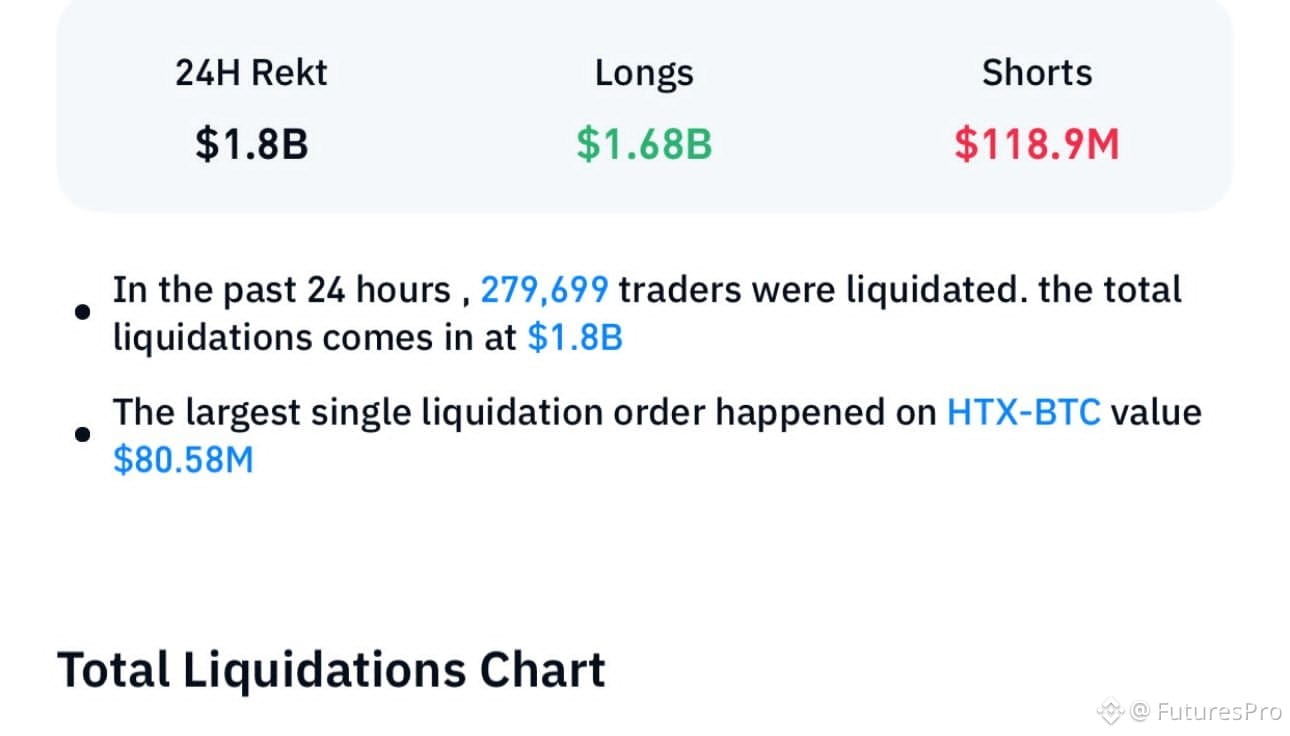Click the $80.58M value link
Screen dimensions: 1290x736
pos(183,460)
